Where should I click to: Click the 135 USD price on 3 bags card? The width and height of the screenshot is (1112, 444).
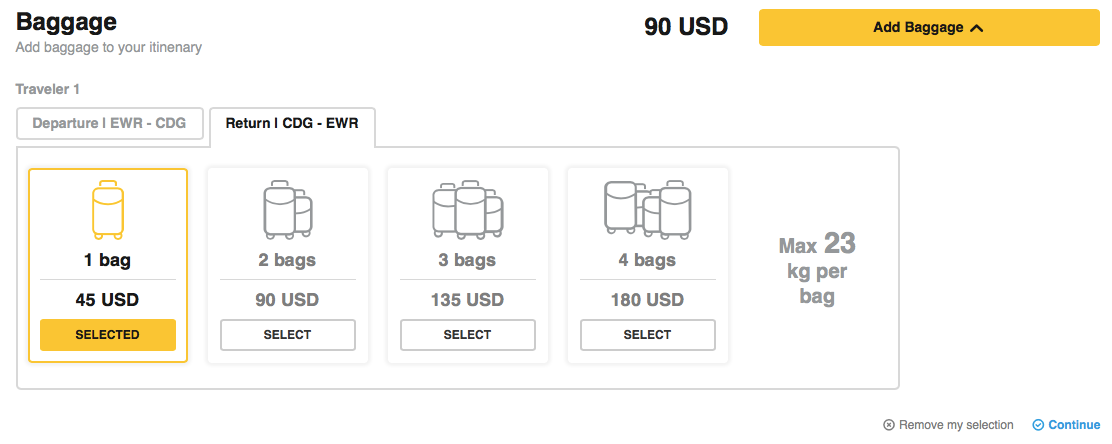click(468, 300)
